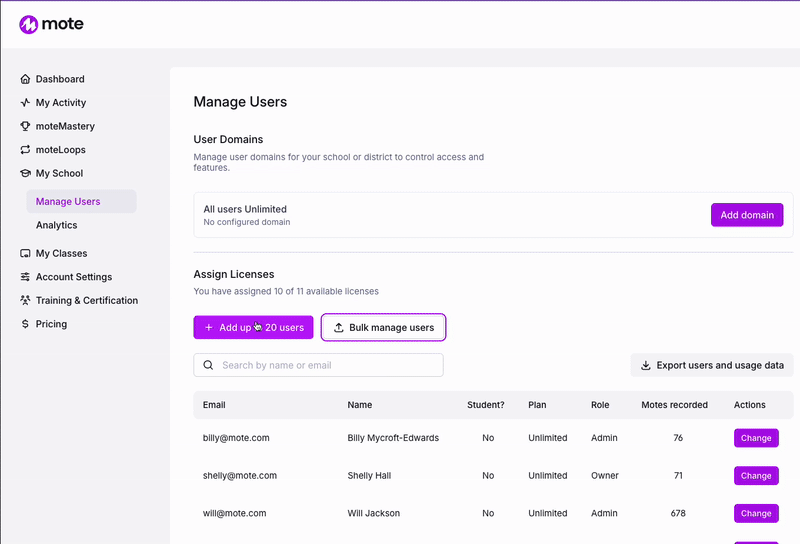
Task: Click the moteLoops loop icon
Action: click(25, 150)
